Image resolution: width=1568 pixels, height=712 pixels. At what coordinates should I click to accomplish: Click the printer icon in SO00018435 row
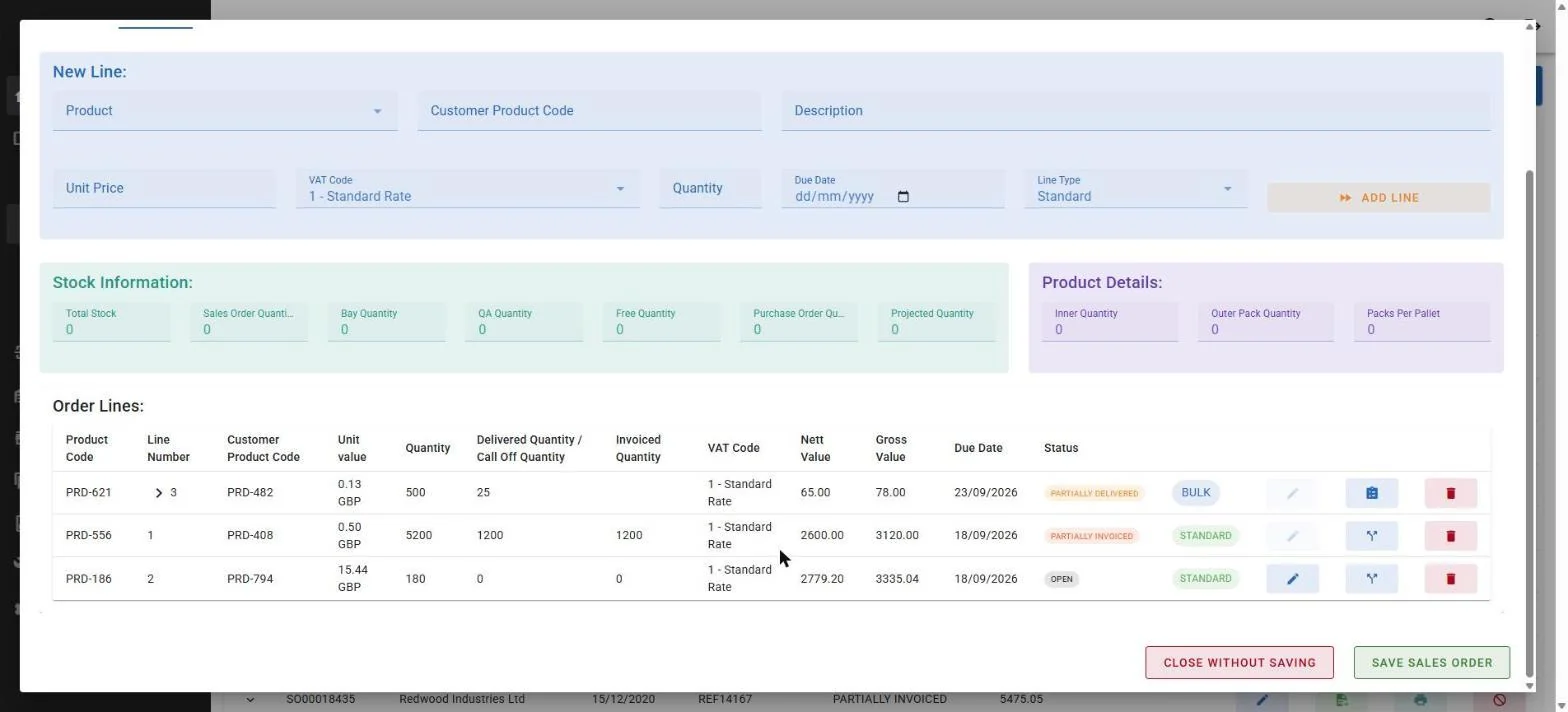[x=1420, y=700]
